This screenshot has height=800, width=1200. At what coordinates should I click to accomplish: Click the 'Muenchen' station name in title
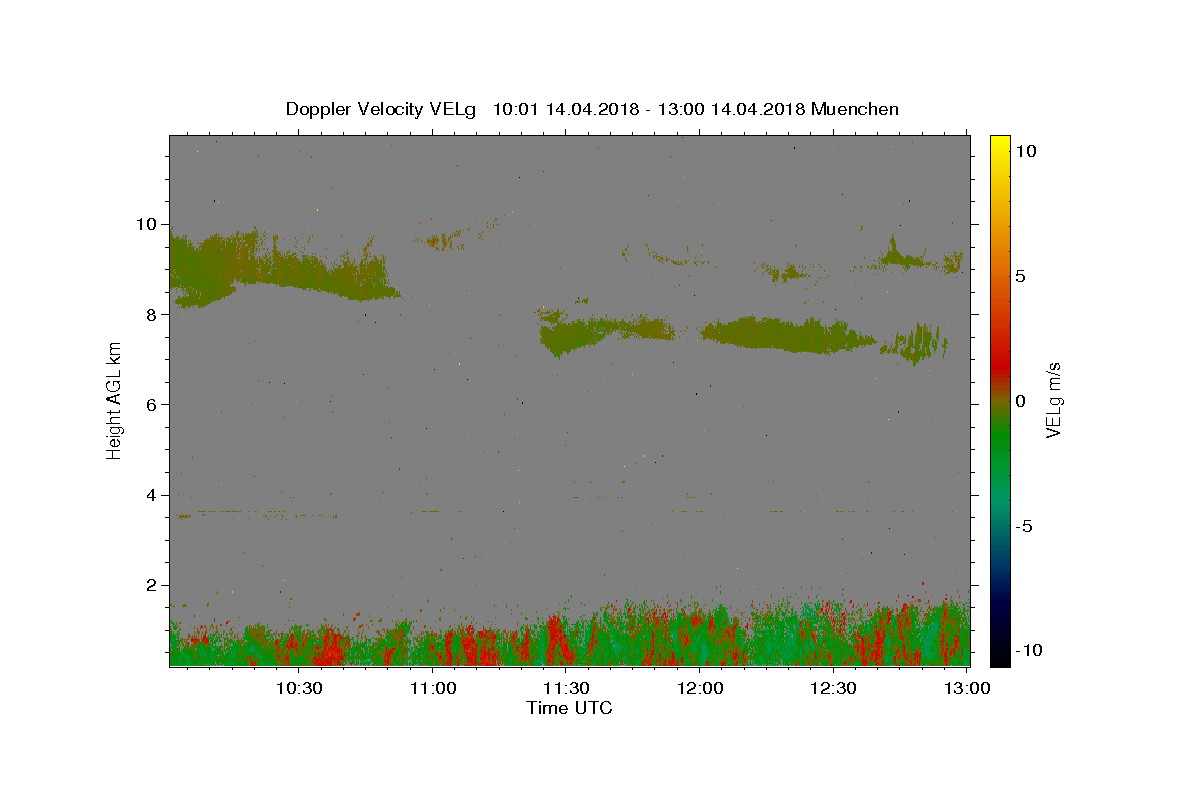point(855,109)
